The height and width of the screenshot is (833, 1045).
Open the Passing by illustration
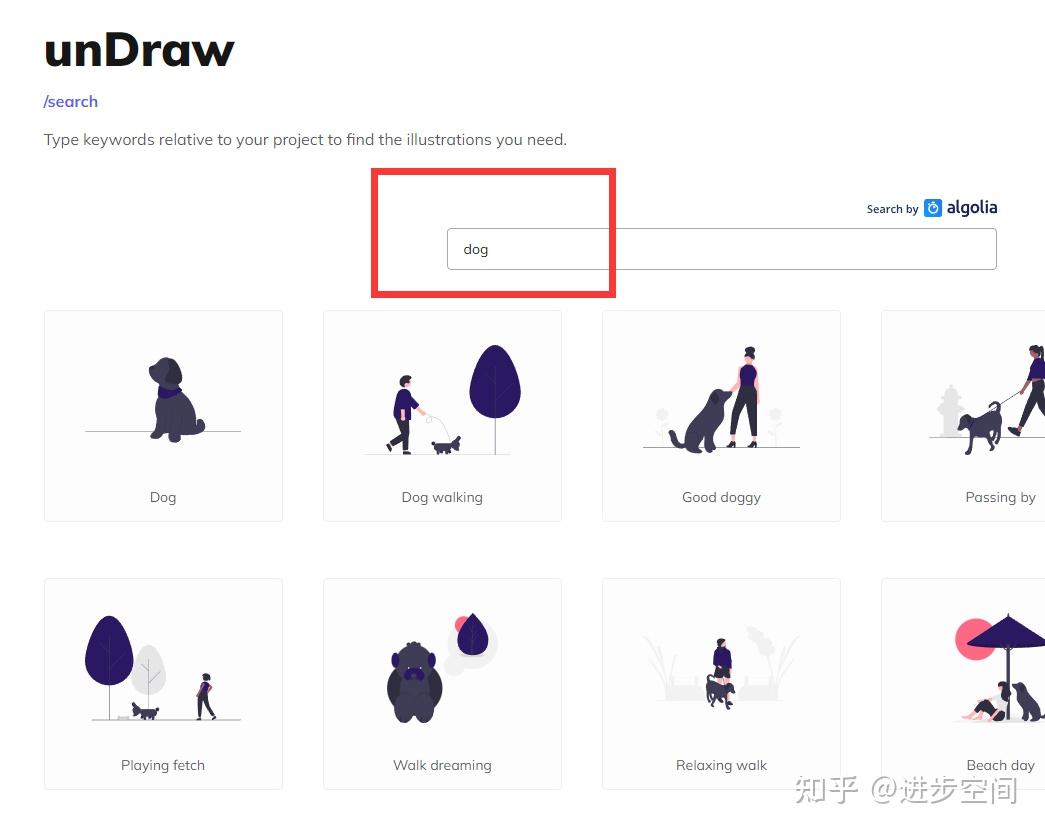pyautogui.click(x=963, y=416)
